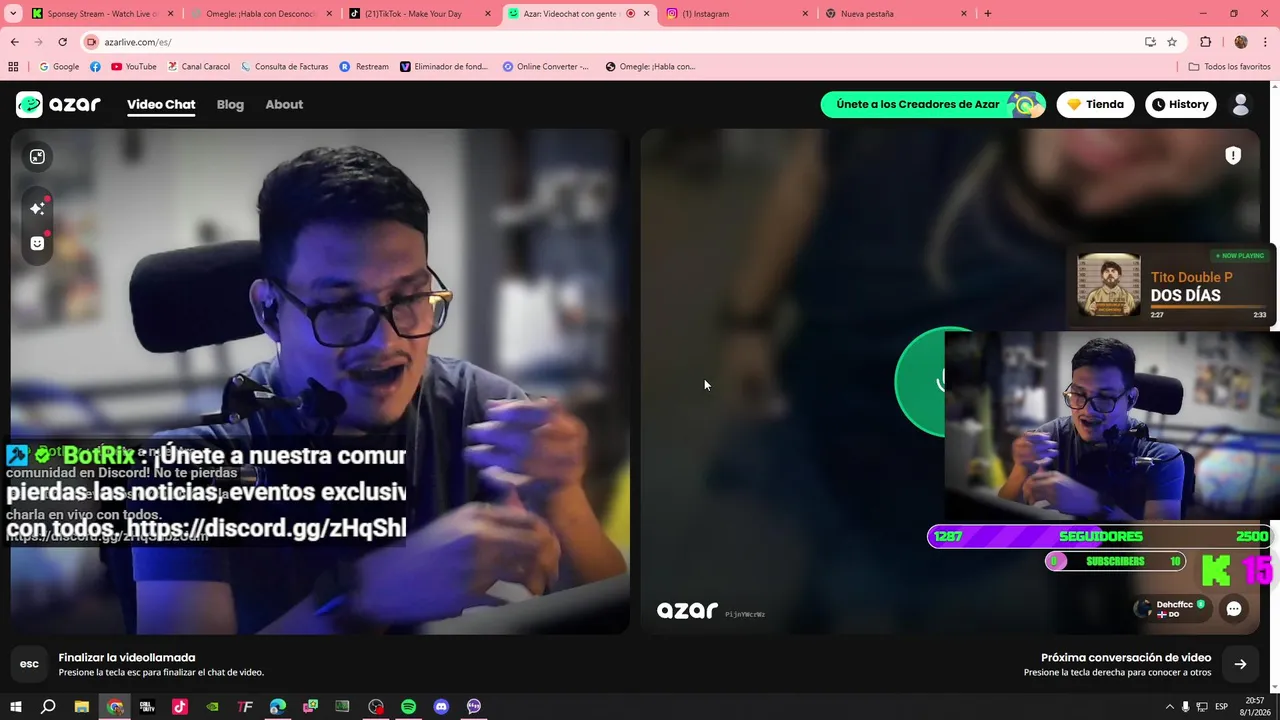1280x720 pixels.
Task: Open Restream bookmark
Action: [x=364, y=67]
